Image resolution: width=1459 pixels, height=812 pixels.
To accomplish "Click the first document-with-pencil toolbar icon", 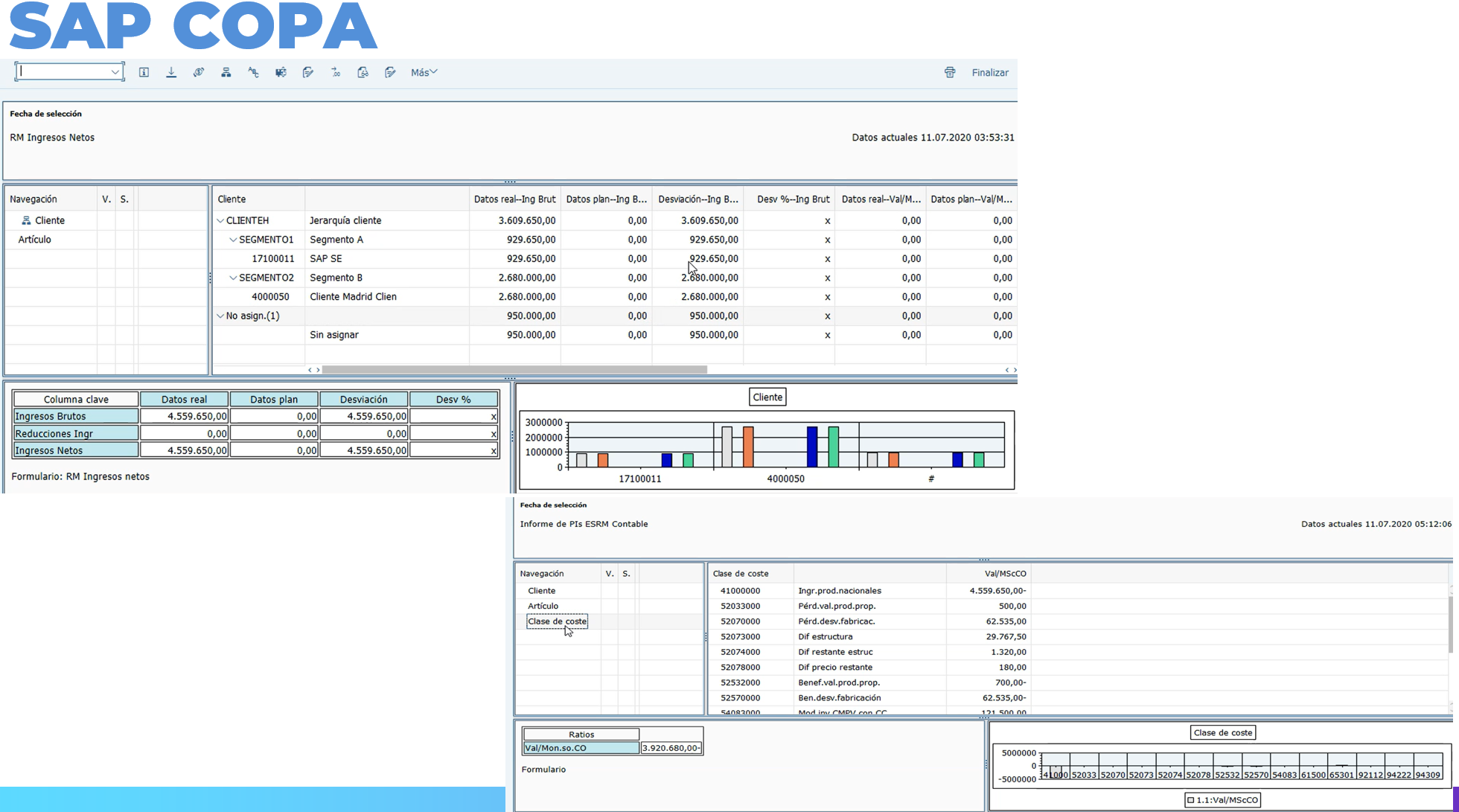I will point(308,72).
